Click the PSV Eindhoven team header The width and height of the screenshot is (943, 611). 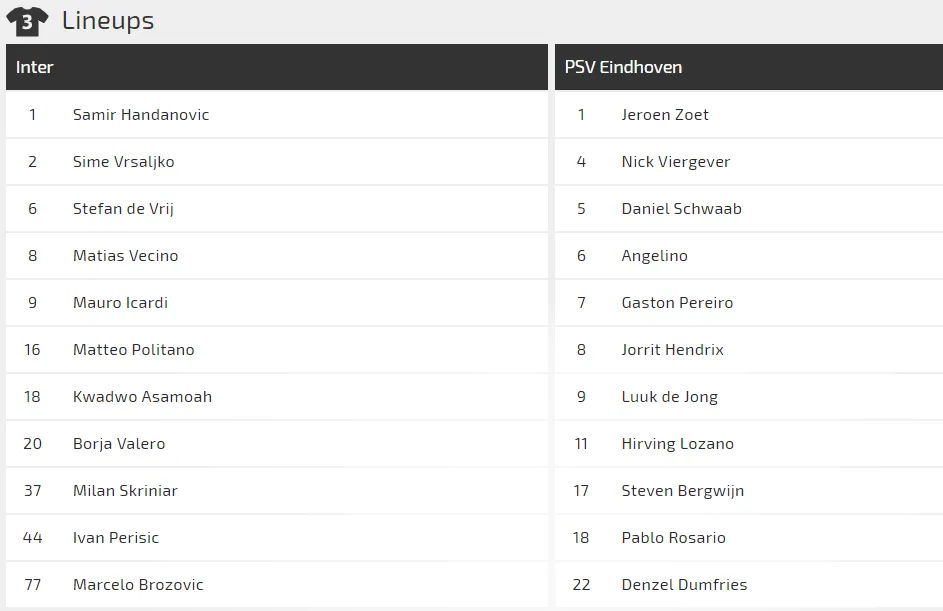click(623, 67)
